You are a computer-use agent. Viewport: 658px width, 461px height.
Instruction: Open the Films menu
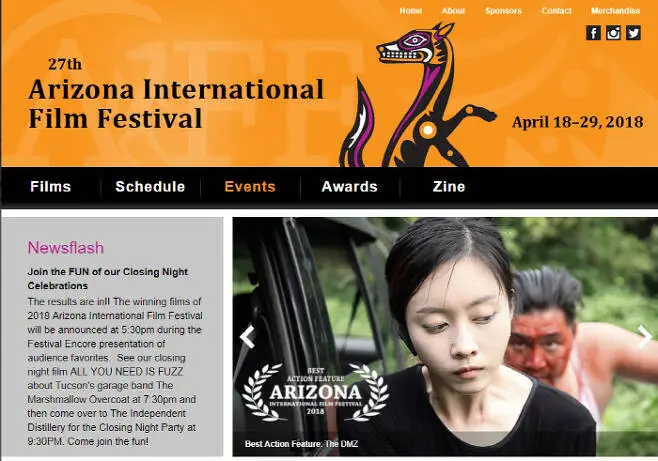click(x=51, y=187)
